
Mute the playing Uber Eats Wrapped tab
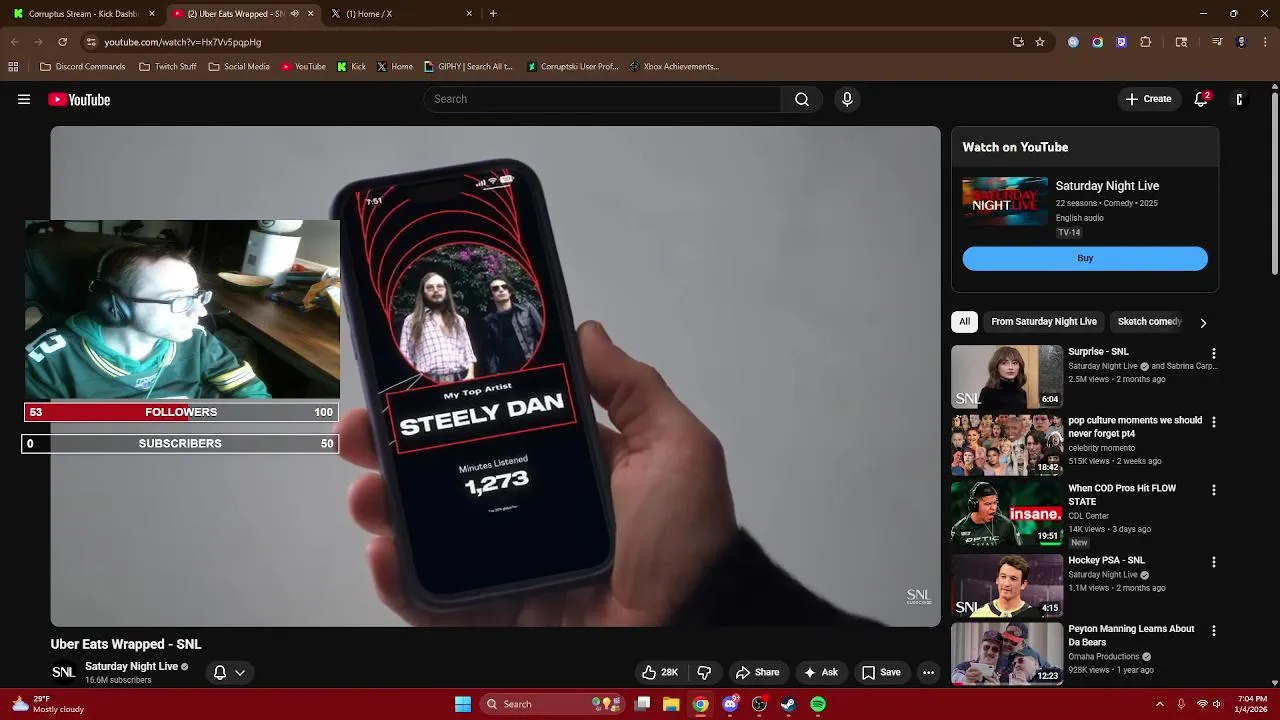coord(294,14)
